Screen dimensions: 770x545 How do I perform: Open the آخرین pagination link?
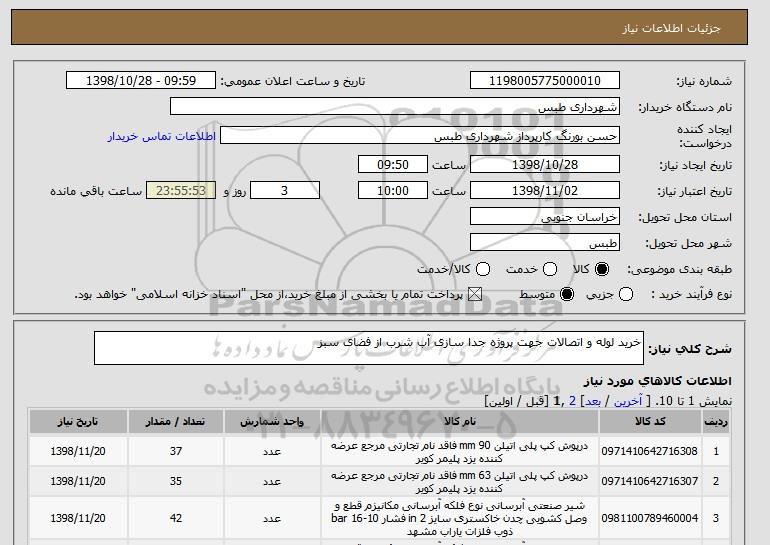coord(628,402)
